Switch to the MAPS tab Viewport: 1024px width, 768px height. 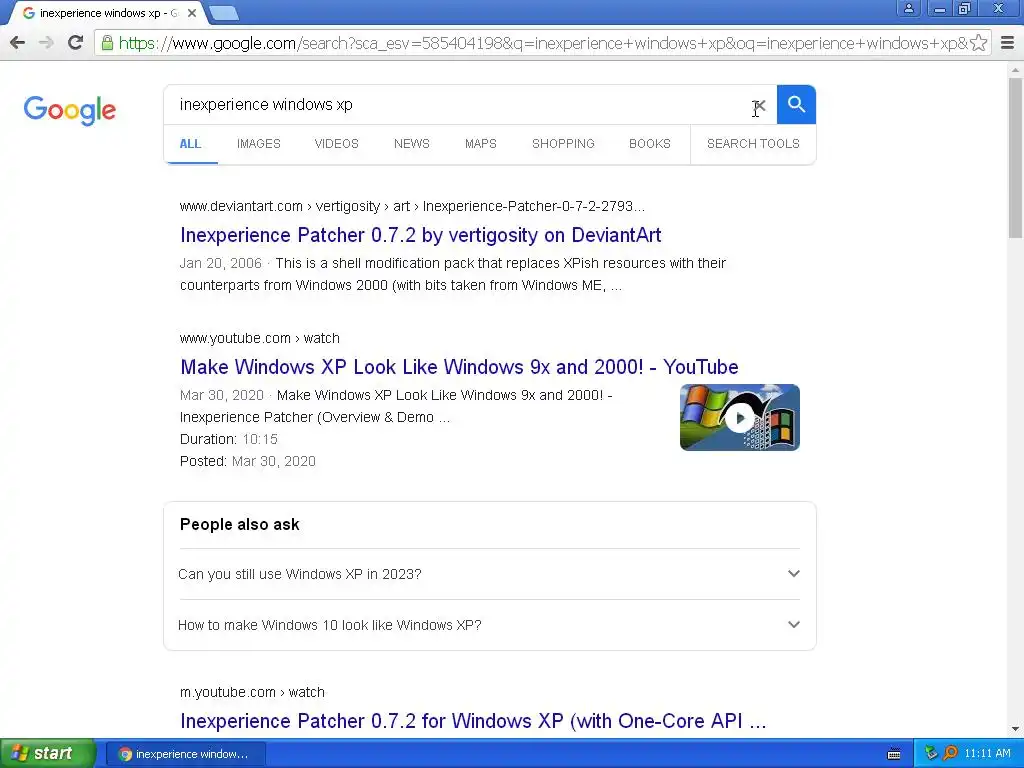point(481,144)
